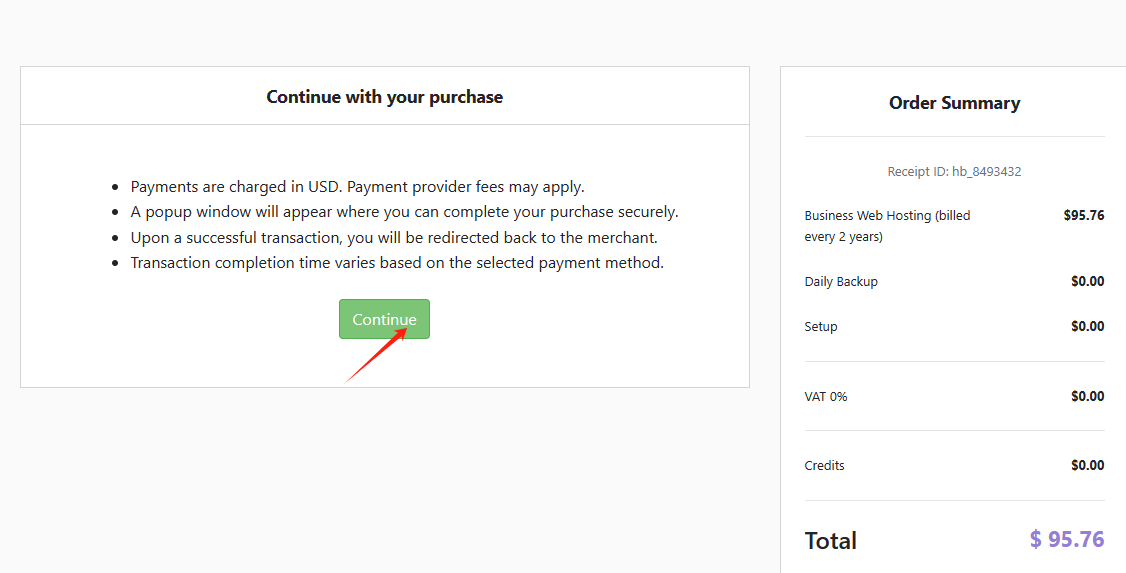Click the purple $95.76 total amount
Image resolution: width=1126 pixels, height=573 pixels.
(1067, 540)
